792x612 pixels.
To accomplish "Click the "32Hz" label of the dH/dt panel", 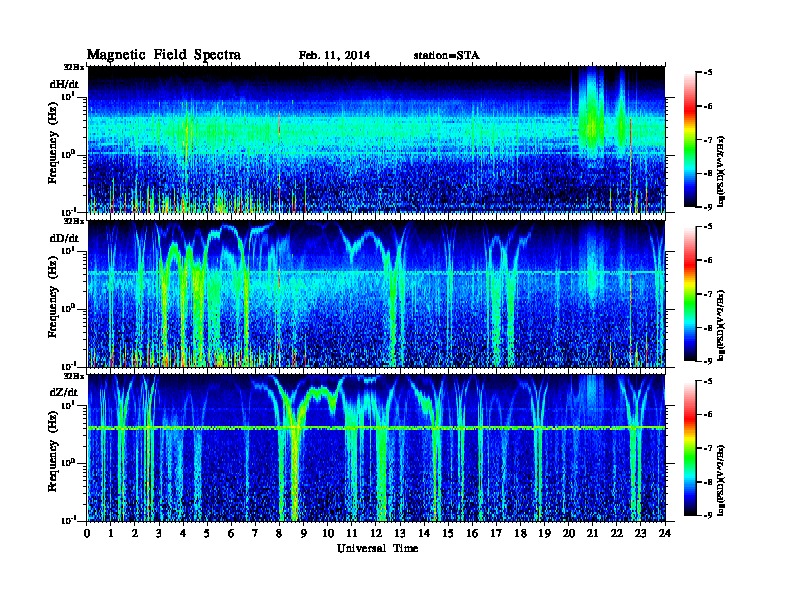I will tap(74, 67).
